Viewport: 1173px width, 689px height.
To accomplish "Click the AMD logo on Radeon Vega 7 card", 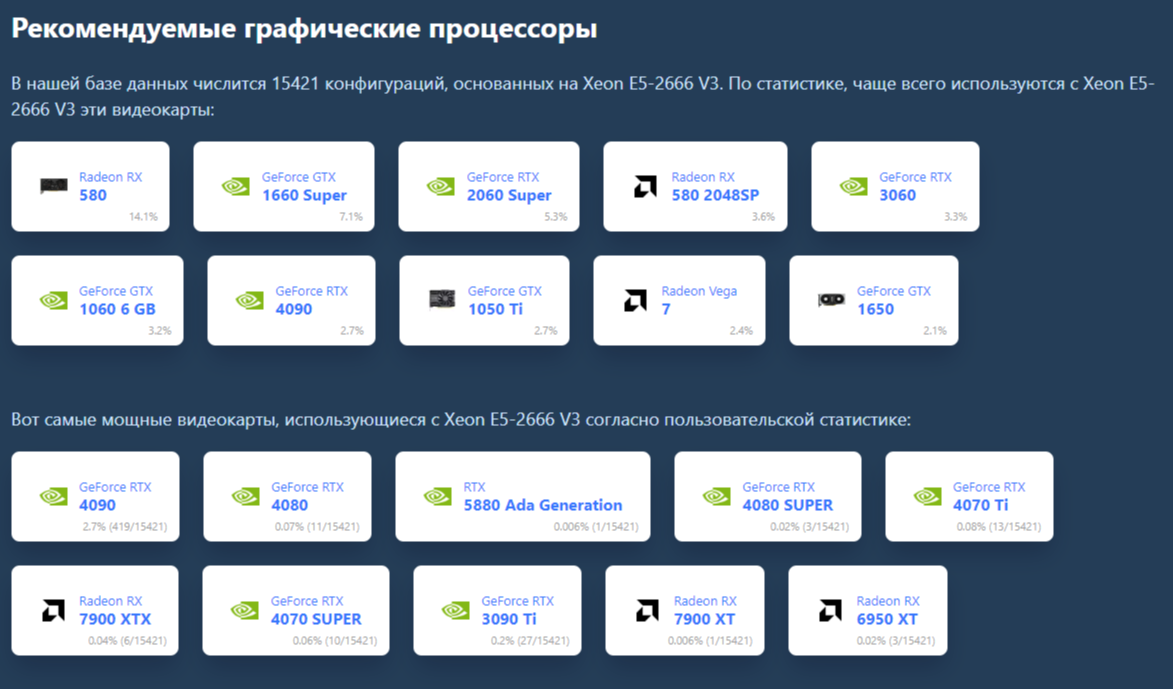I will coord(635,300).
